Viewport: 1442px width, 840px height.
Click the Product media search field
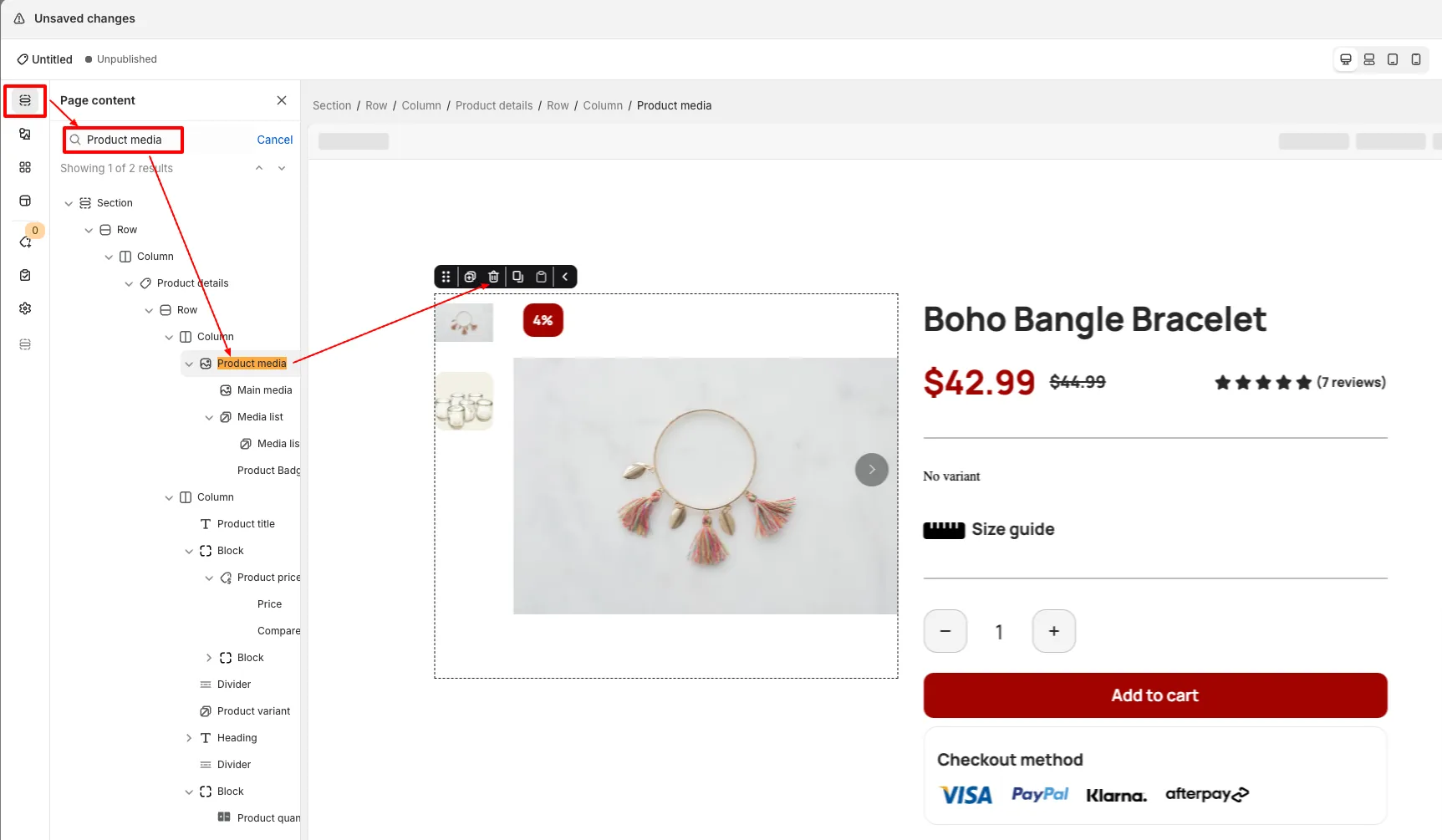click(130, 140)
